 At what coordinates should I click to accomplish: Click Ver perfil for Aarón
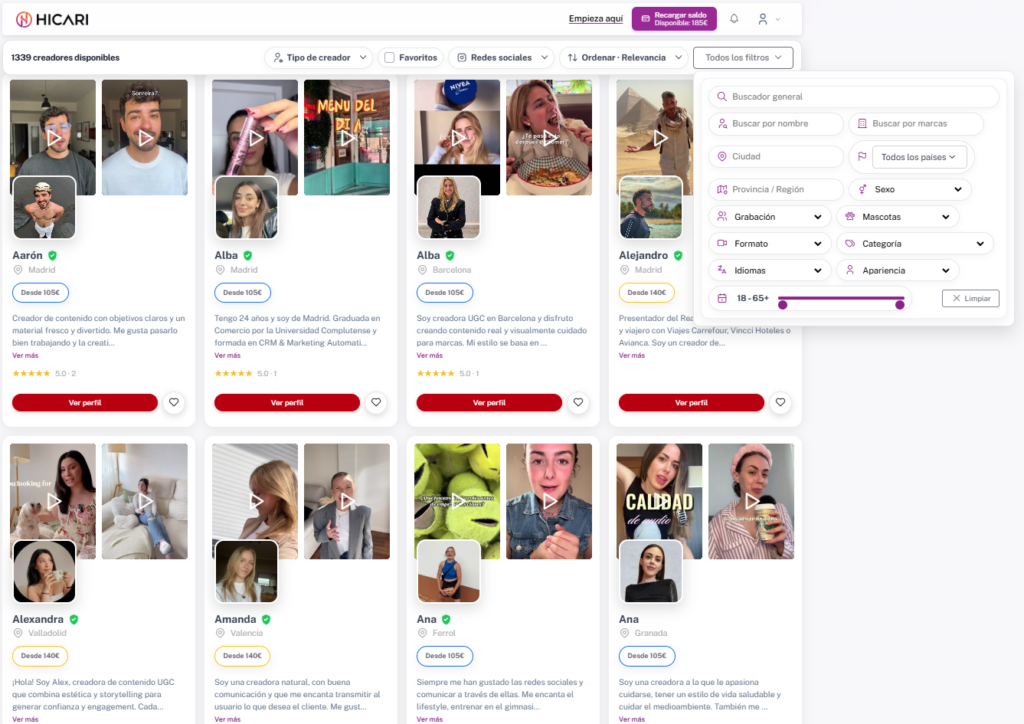click(85, 403)
